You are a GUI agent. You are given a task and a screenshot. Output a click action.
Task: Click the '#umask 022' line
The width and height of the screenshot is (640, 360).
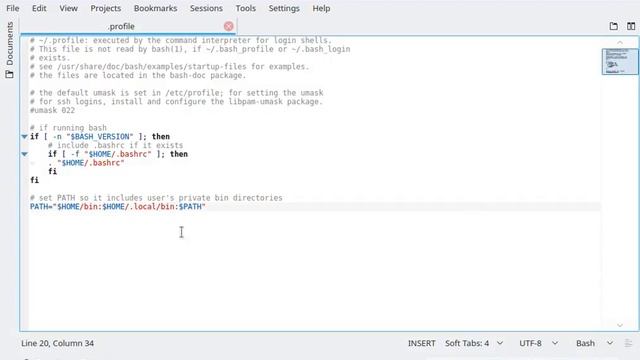tap(52, 110)
